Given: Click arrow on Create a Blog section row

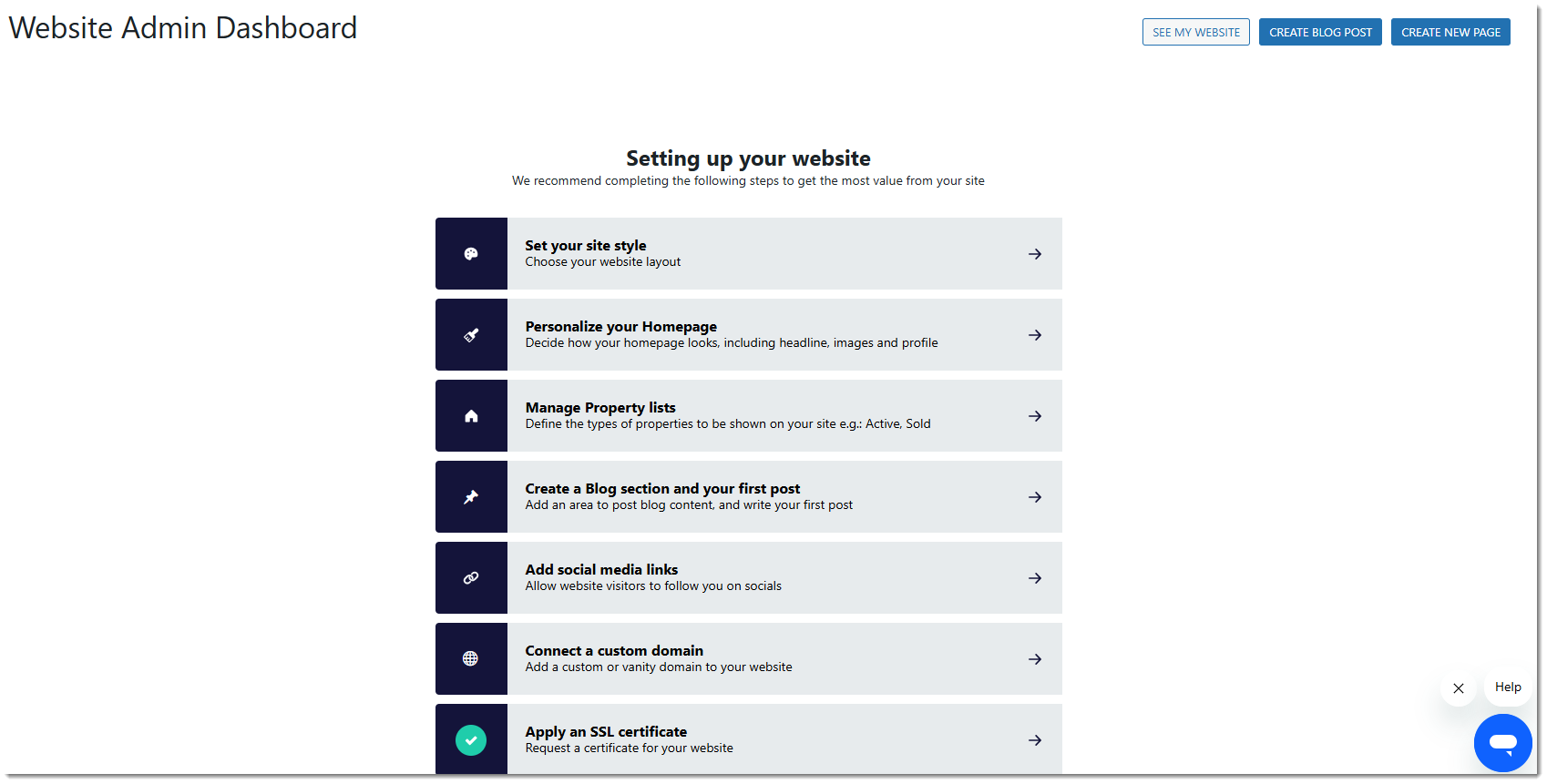Looking at the screenshot, I should (x=1035, y=497).
